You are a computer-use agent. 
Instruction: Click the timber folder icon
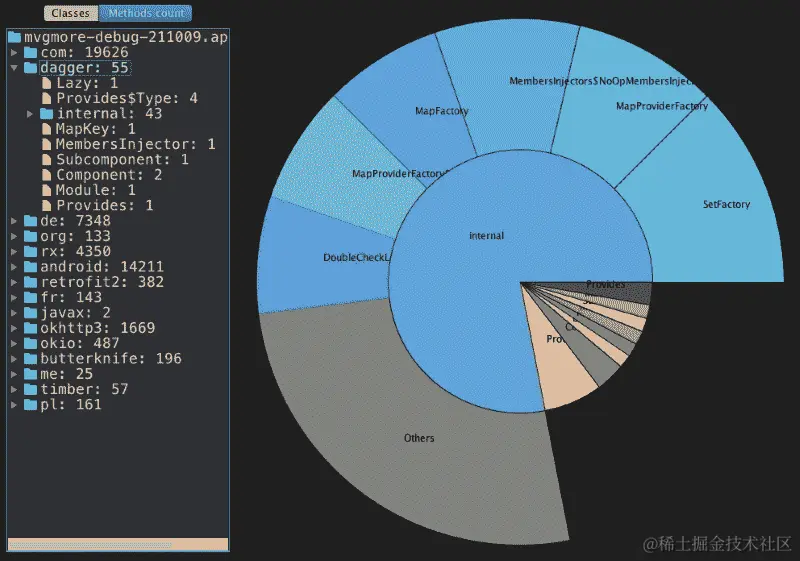[31, 389]
